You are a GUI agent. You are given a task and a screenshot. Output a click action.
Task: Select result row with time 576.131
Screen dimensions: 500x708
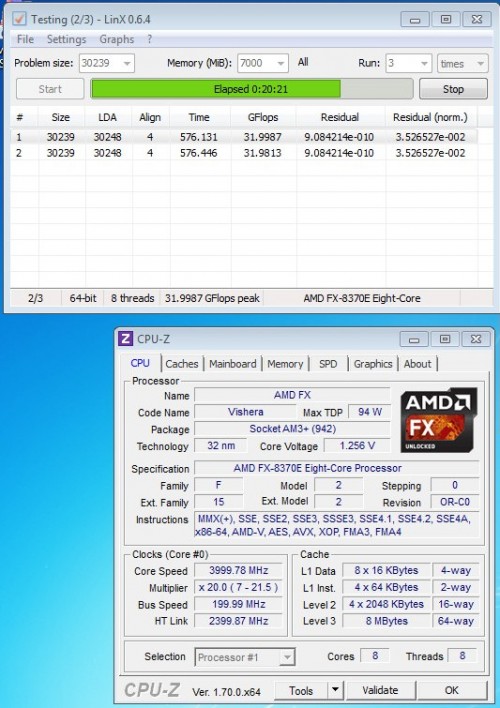coord(244,137)
